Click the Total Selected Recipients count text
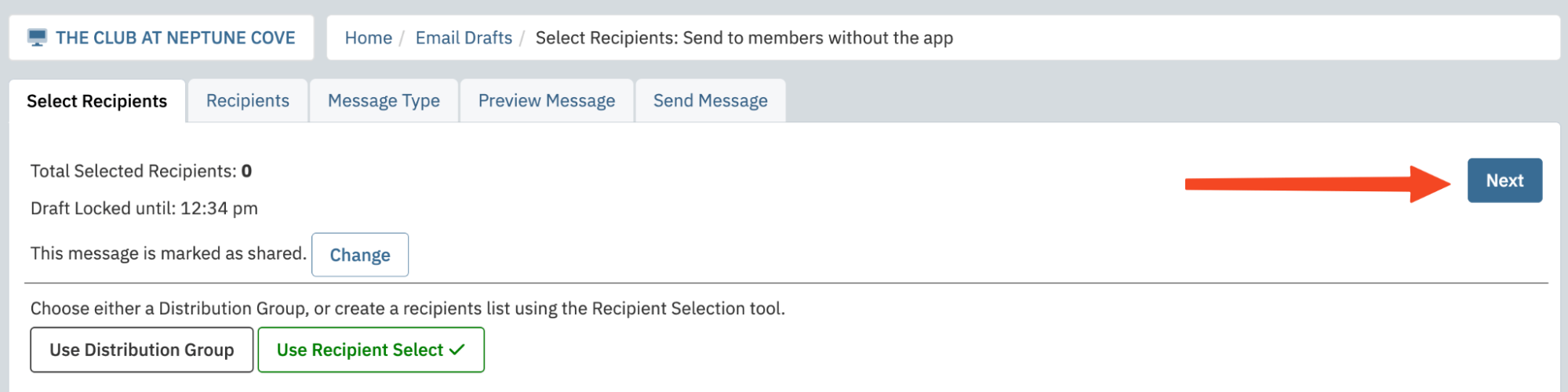The width and height of the screenshot is (1568, 392). click(141, 171)
